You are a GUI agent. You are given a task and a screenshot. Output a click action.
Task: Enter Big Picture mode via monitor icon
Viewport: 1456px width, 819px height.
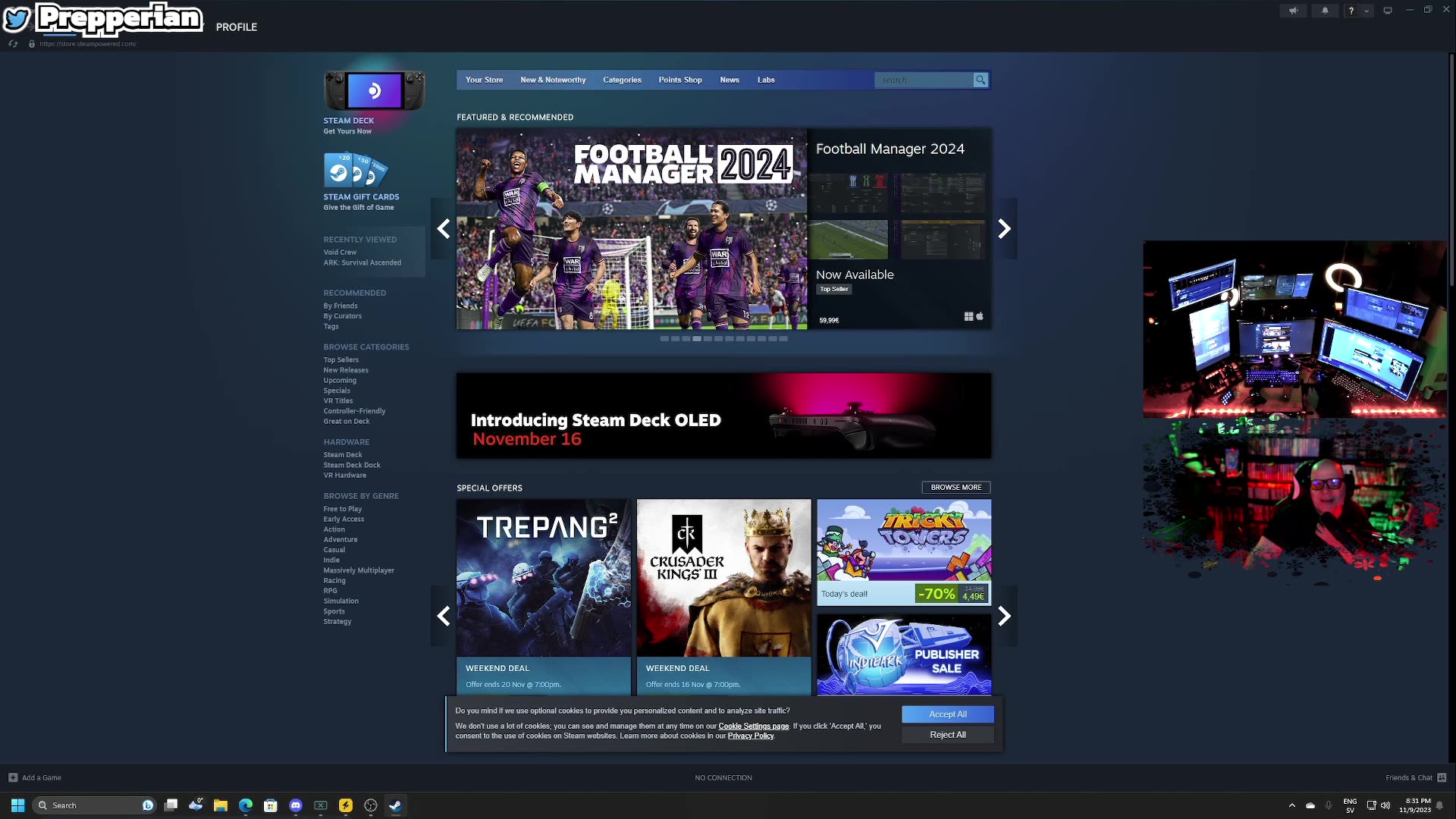coord(1388,11)
